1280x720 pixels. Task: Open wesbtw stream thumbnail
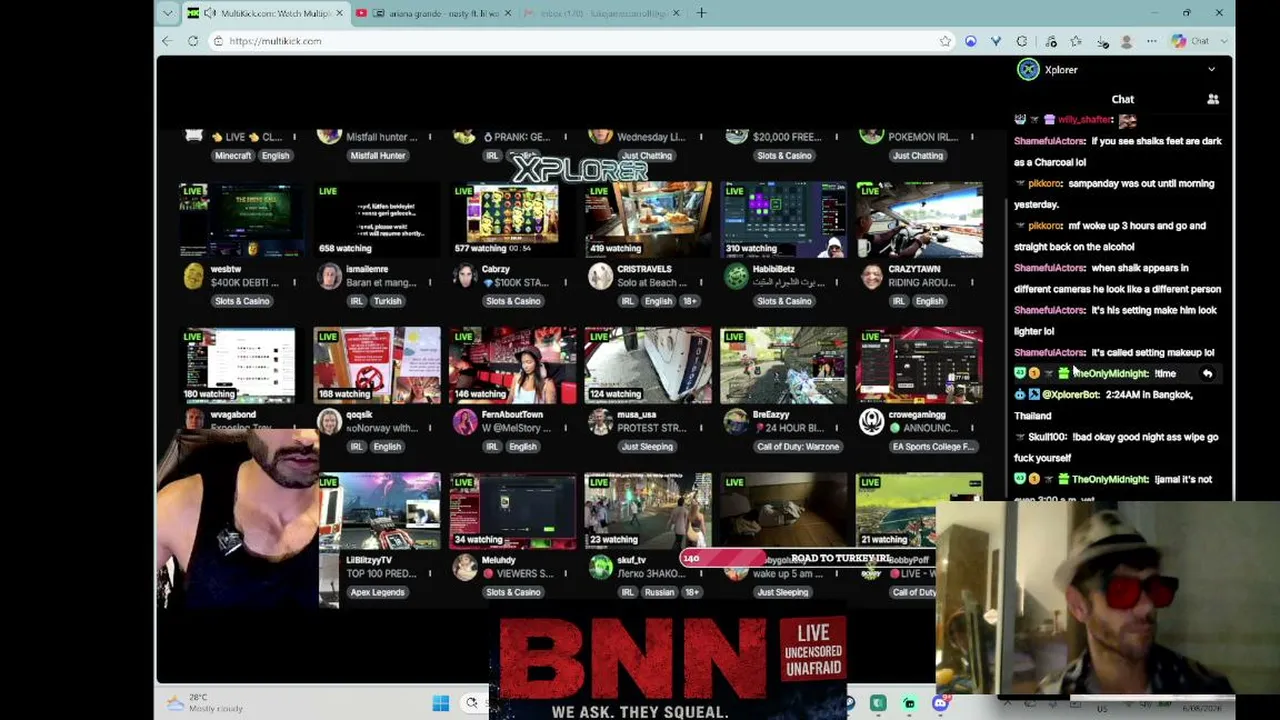pyautogui.click(x=239, y=219)
